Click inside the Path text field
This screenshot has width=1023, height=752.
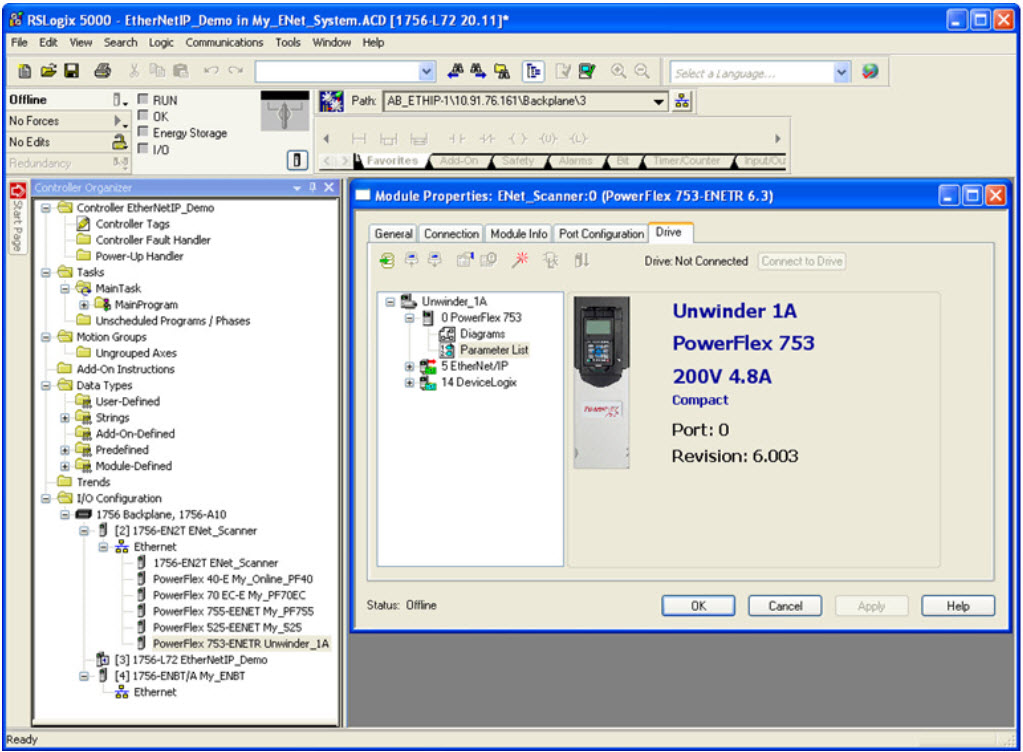point(517,101)
